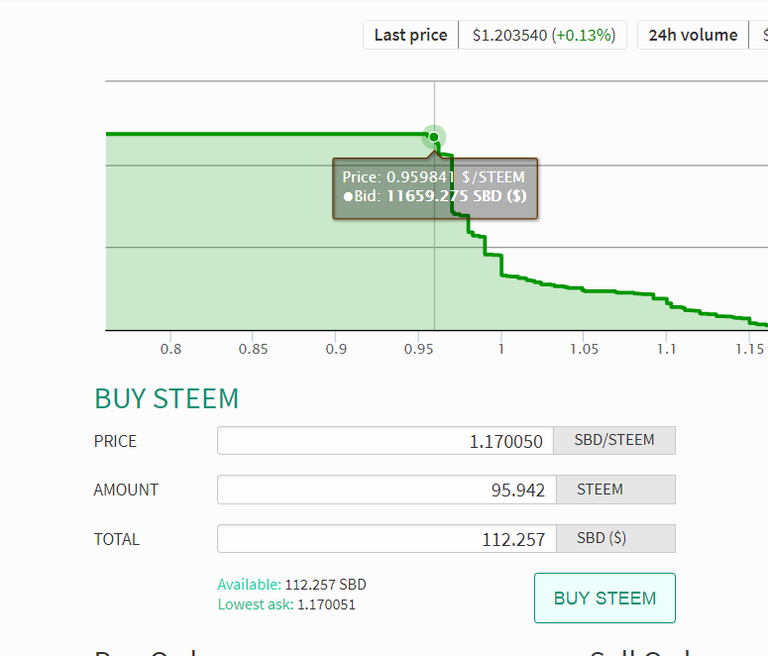Click the 0.9 x-axis tick label
768x656 pixels.
(x=336, y=349)
